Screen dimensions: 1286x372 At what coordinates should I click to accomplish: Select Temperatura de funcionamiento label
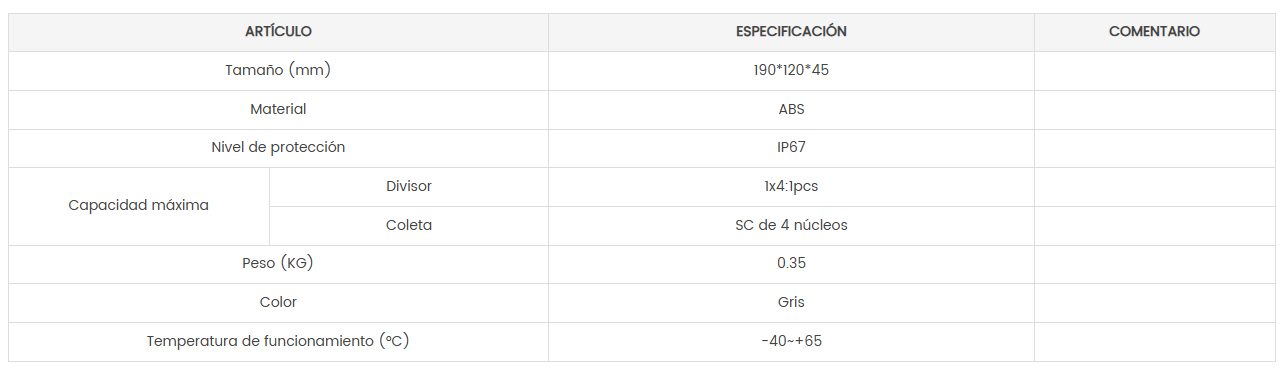[278, 342]
